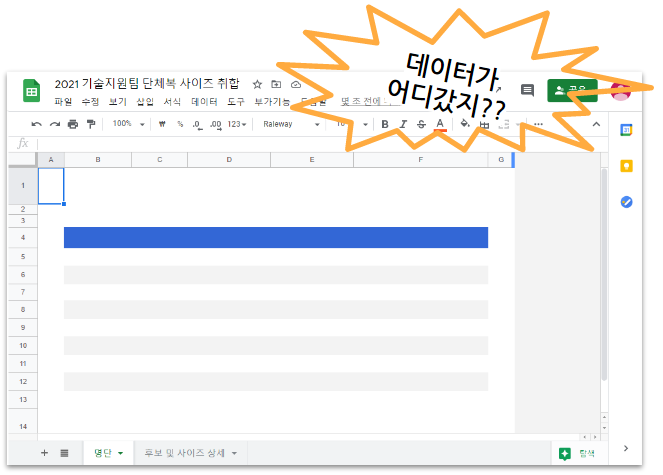This screenshot has width=663, height=475.
Task: Check the cloud save status icon
Action: click(x=296, y=84)
